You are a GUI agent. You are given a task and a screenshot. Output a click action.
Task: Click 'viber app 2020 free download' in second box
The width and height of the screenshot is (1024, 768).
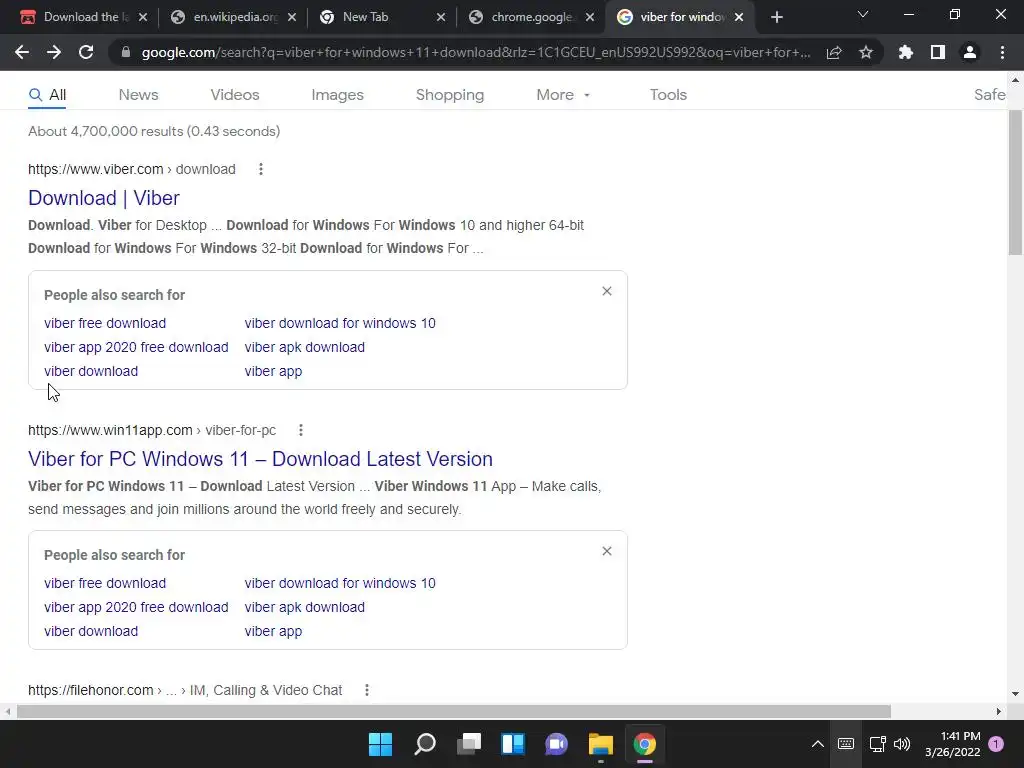tap(136, 607)
